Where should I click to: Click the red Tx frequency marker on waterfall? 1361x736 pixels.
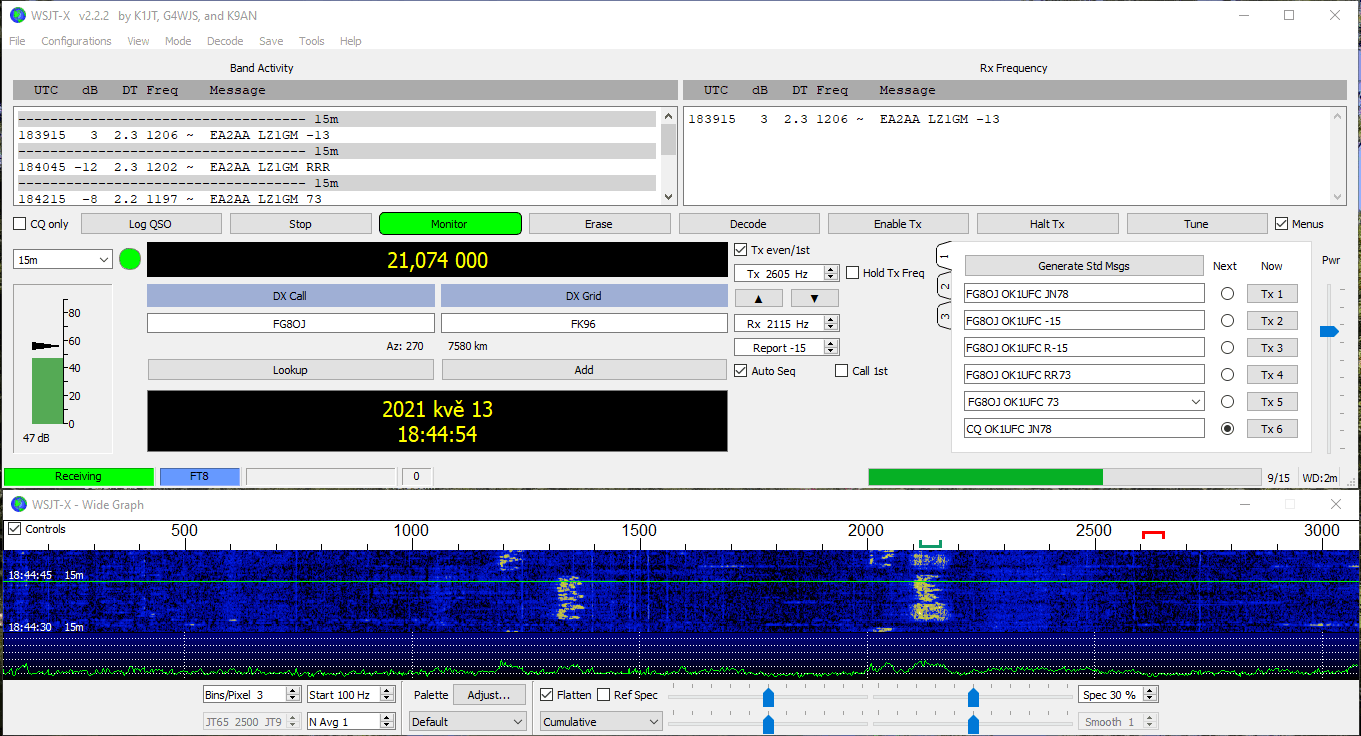[1153, 536]
